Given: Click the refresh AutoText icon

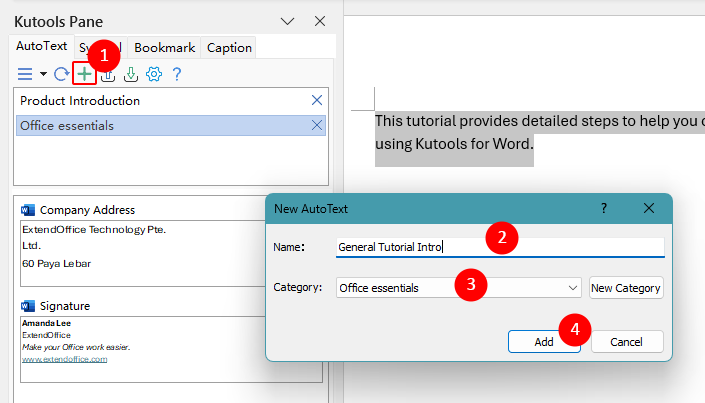Looking at the screenshot, I should (62, 74).
